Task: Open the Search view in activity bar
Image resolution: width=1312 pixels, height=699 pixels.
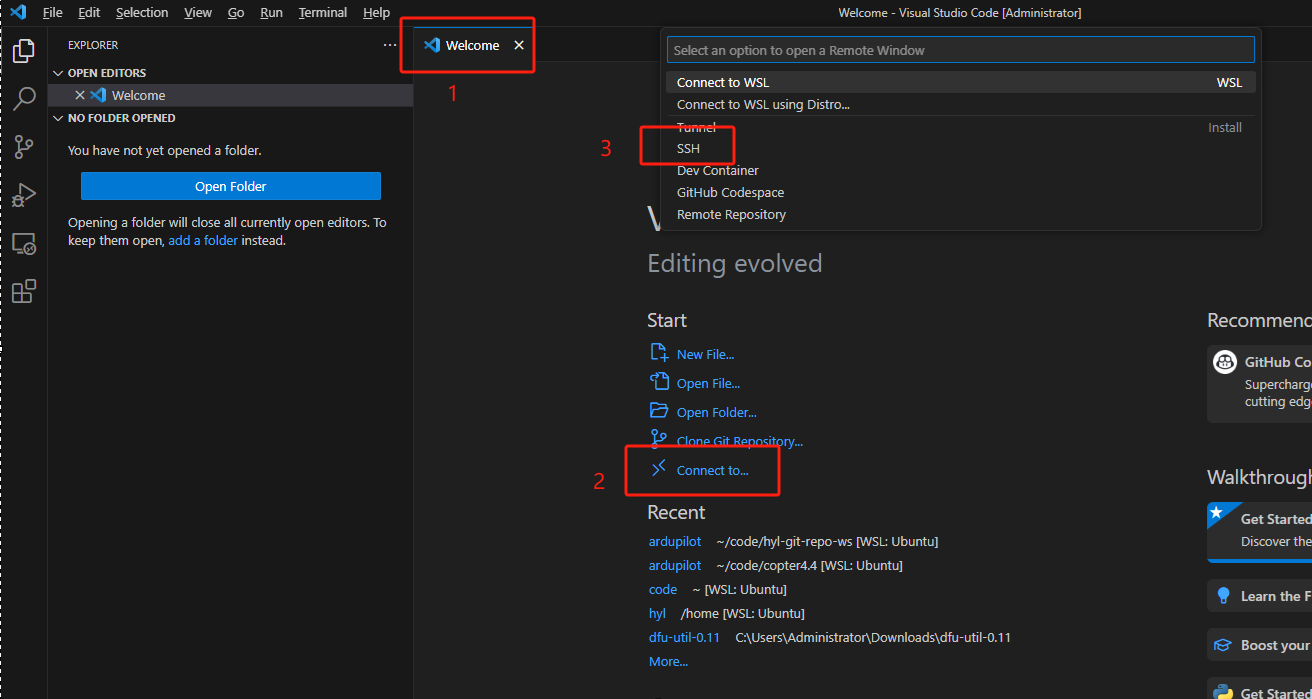Action: [23, 98]
